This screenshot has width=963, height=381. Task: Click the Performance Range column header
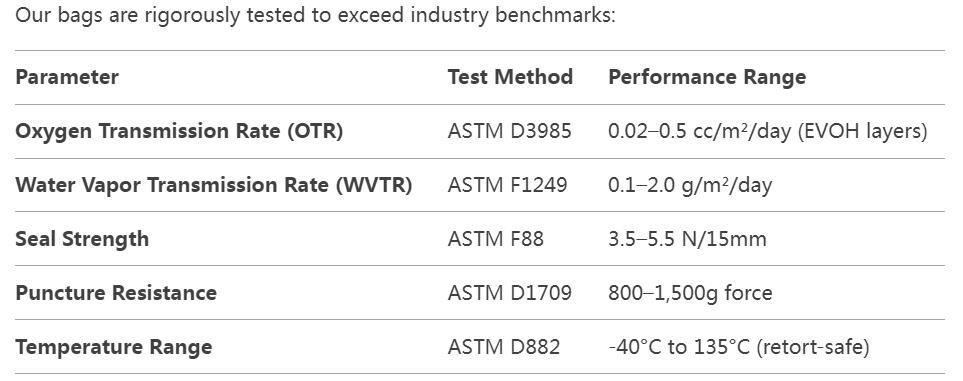[x=707, y=77]
